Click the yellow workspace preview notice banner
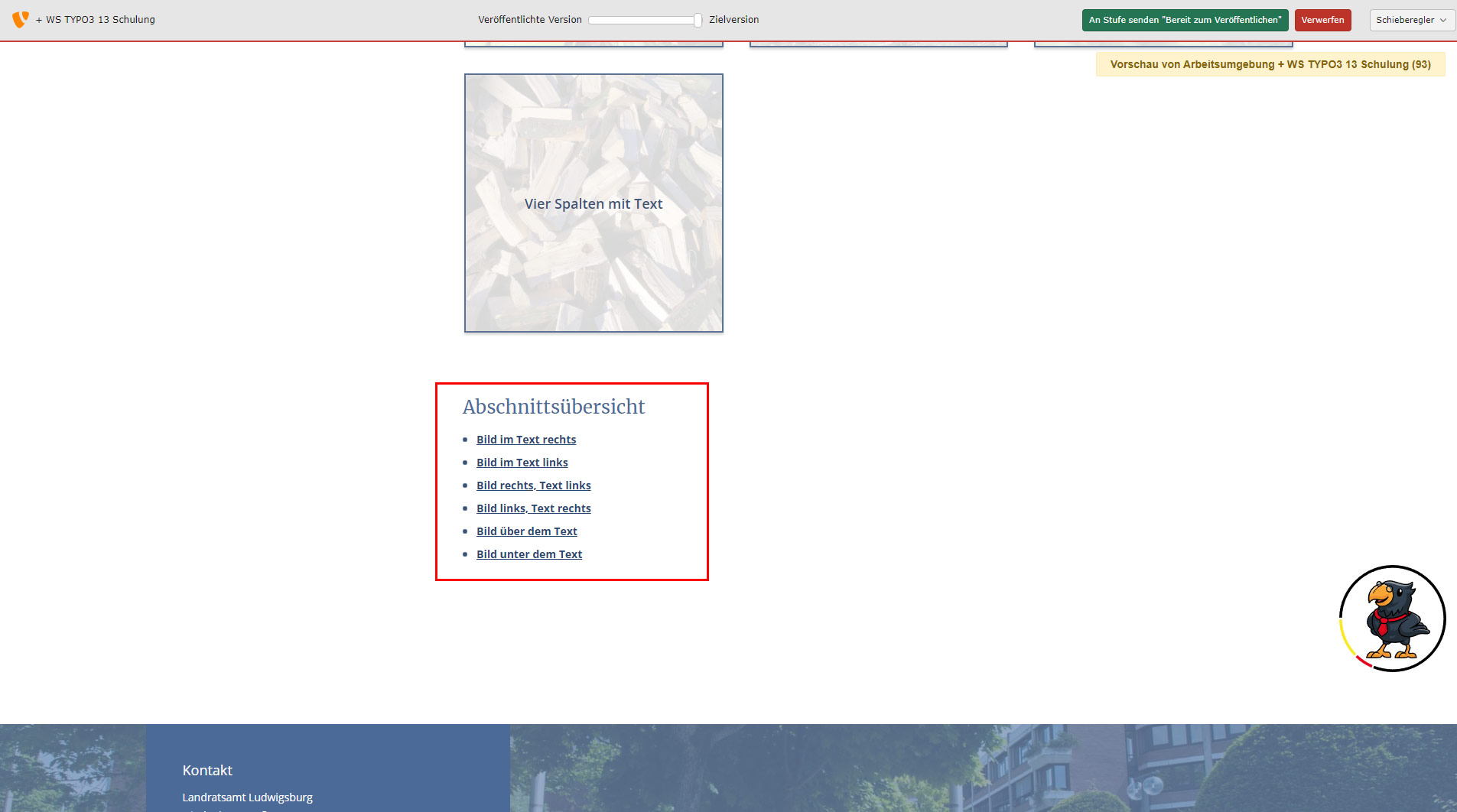 [1270, 64]
